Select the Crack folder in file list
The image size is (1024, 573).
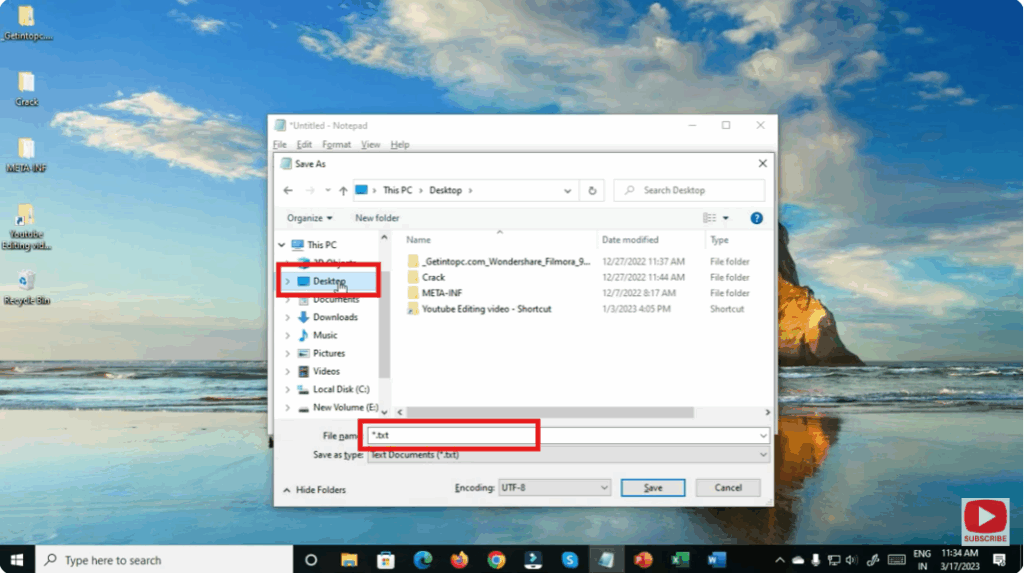(433, 277)
